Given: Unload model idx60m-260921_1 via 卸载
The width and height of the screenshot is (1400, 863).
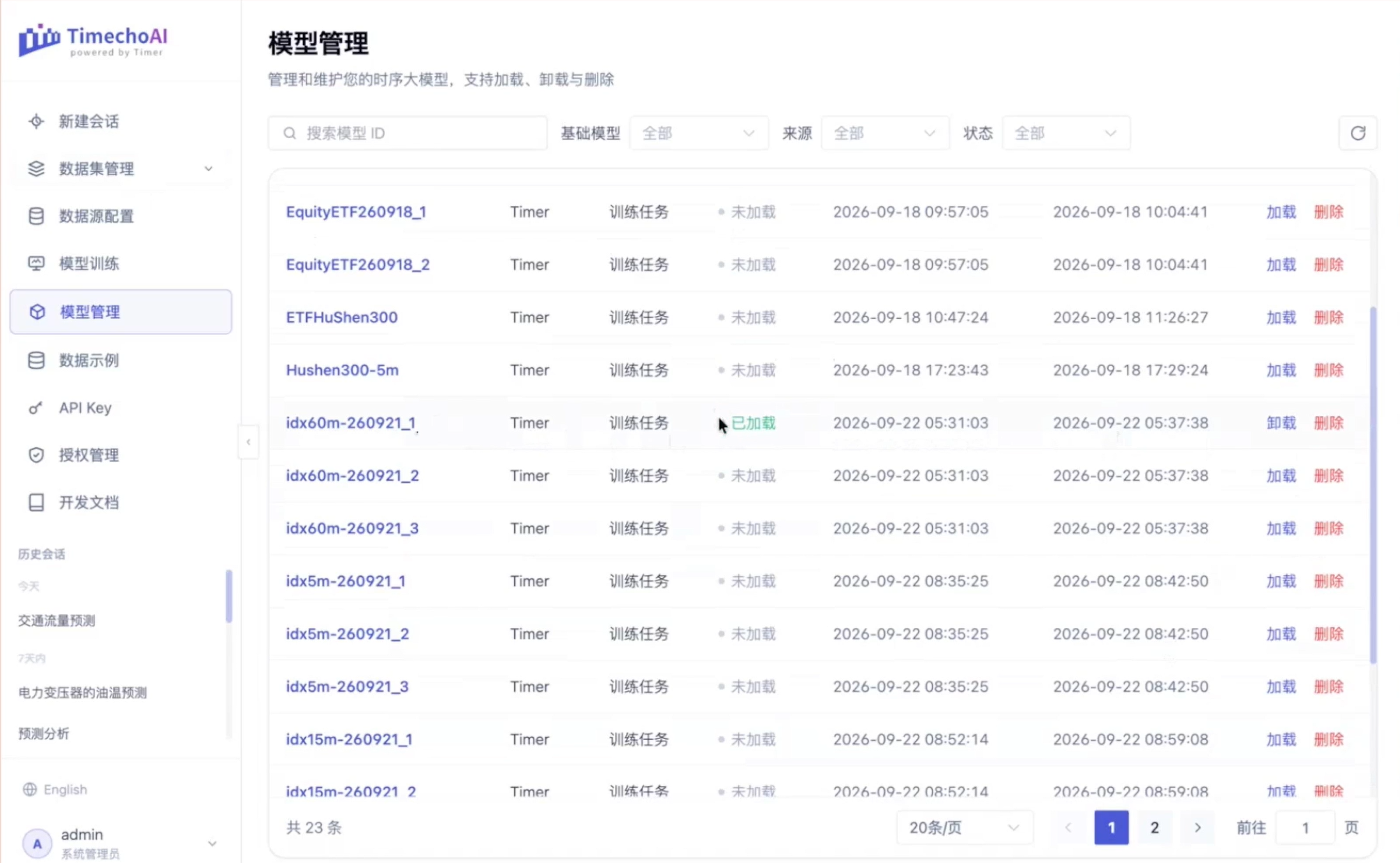Looking at the screenshot, I should pos(1281,423).
